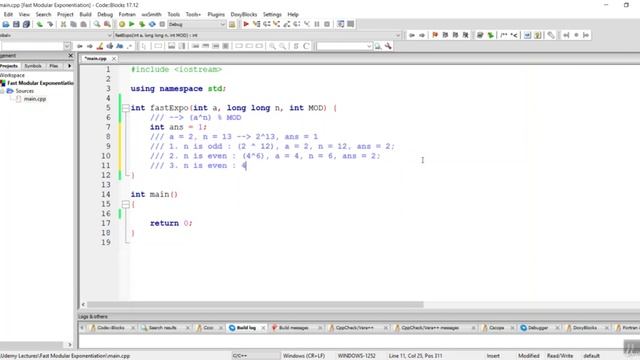Click the Redo arrow icon

point(50,24)
